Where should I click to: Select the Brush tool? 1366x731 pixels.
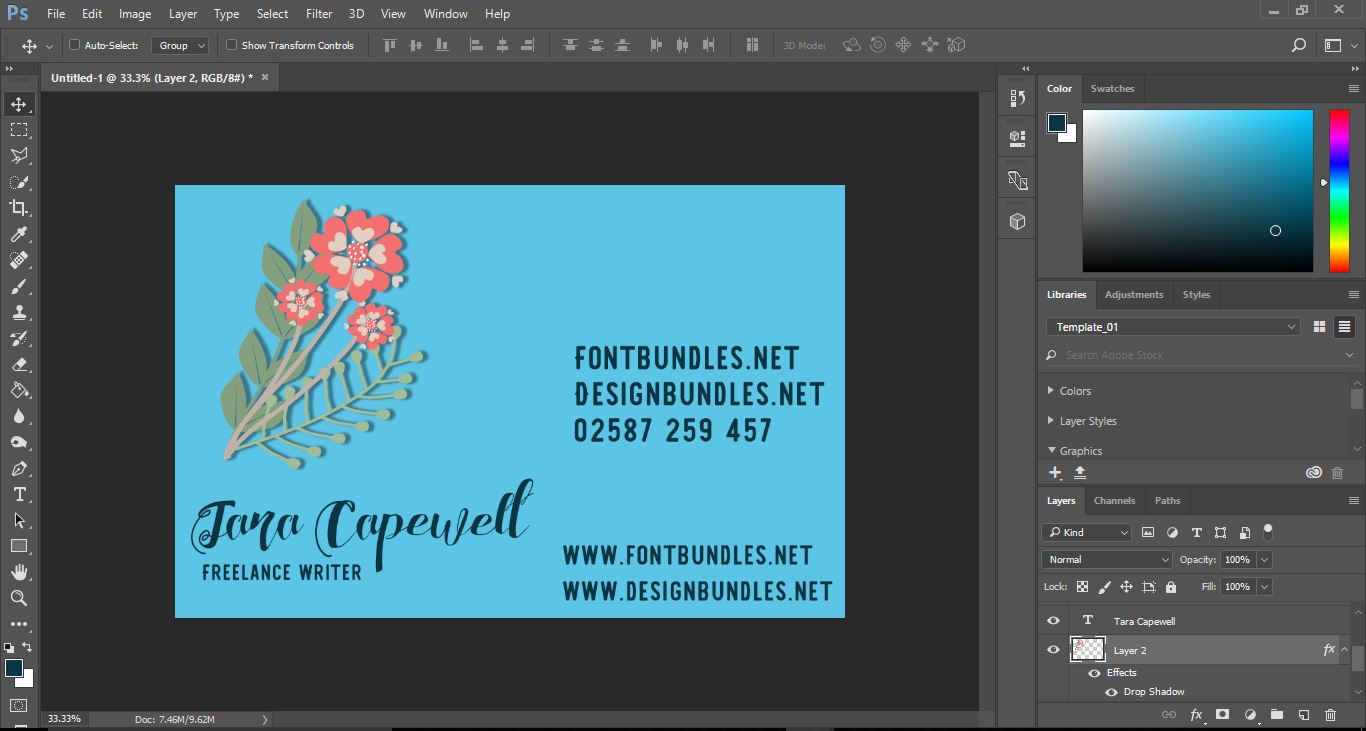tap(19, 286)
